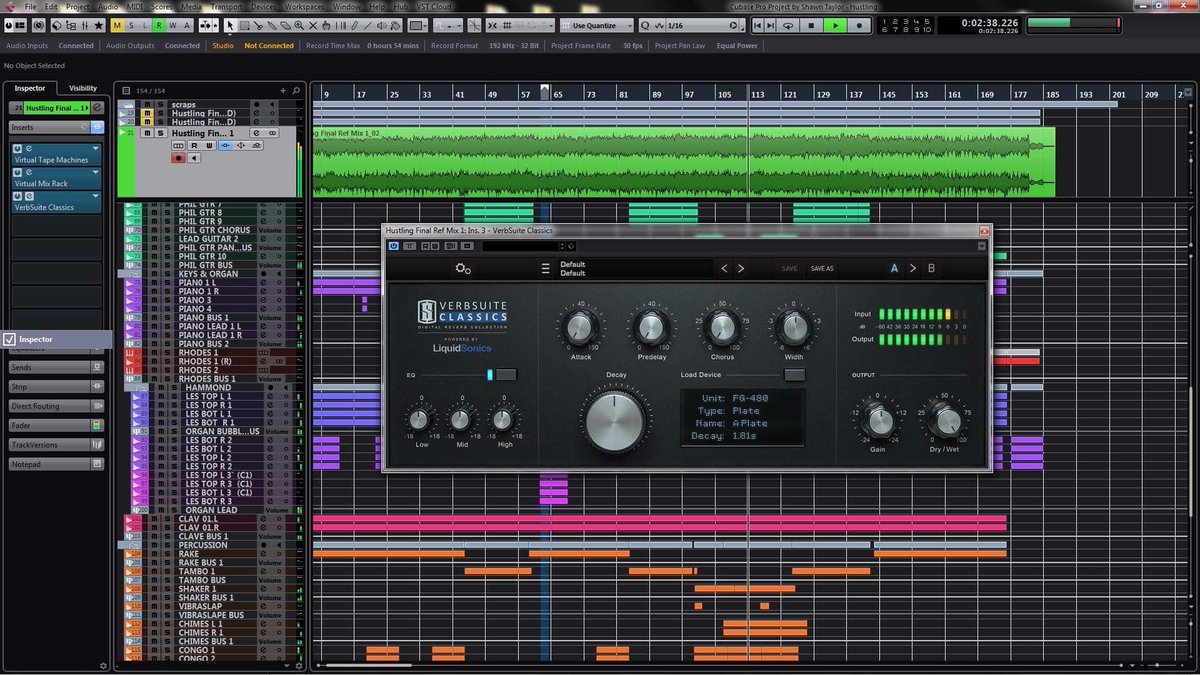Toggle the Inspector checkbox
Screen dimensions: 1200x675
point(10,339)
